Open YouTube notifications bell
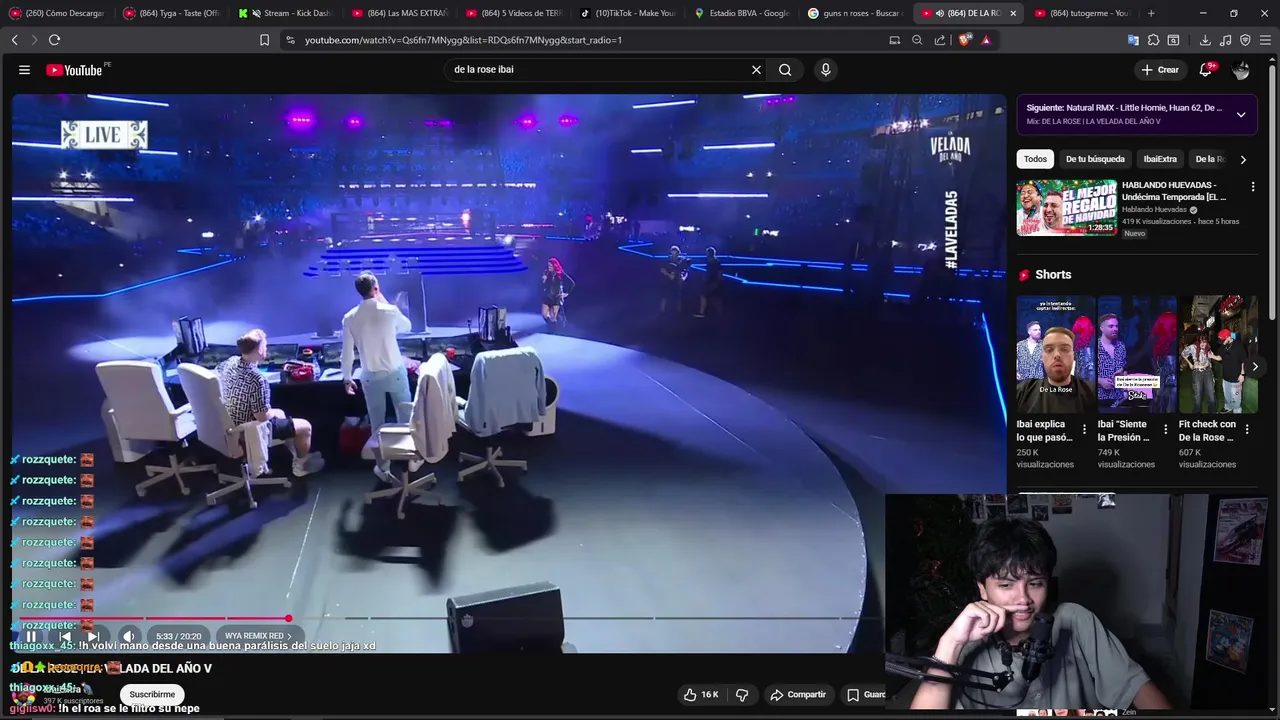Image resolution: width=1280 pixels, height=720 pixels. coord(1206,70)
